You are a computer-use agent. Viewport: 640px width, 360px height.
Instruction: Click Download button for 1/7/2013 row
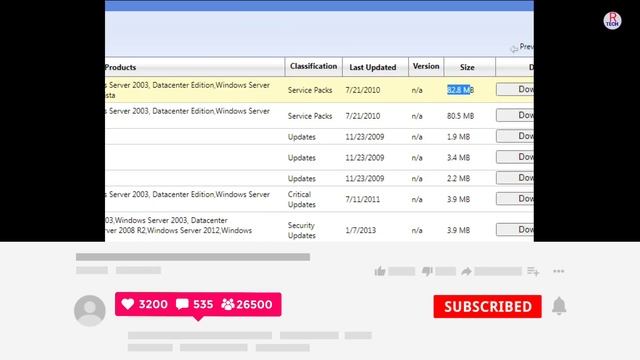click(x=515, y=229)
